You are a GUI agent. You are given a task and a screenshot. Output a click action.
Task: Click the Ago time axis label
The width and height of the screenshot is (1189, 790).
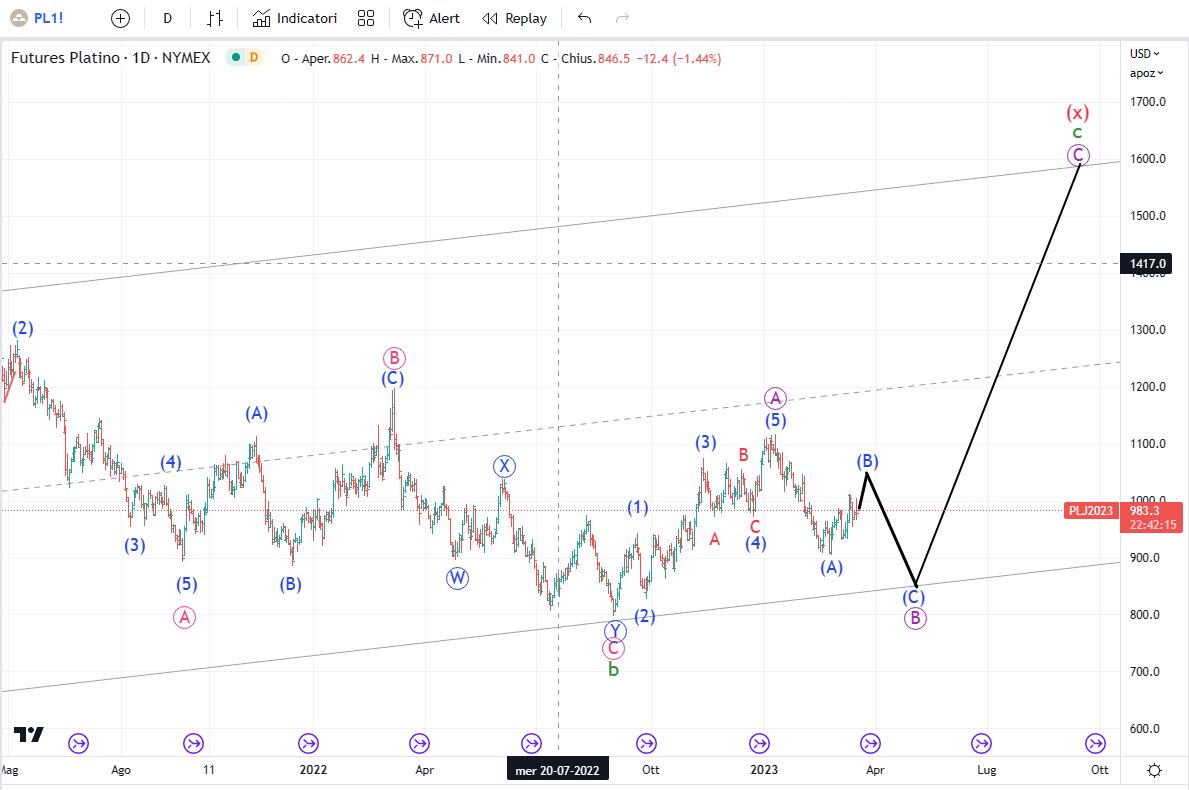(121, 770)
